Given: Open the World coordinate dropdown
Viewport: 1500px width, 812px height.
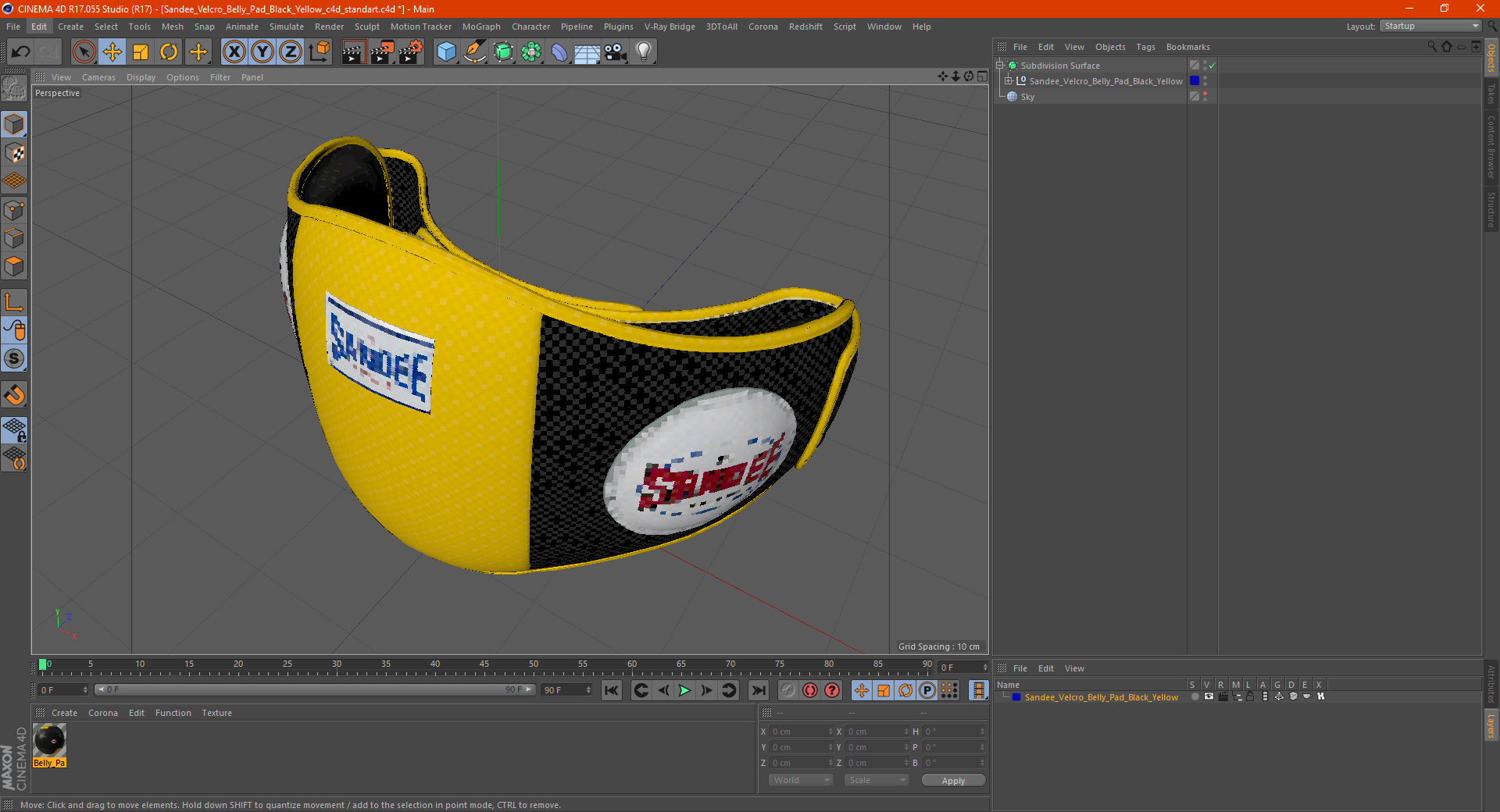Looking at the screenshot, I should pos(800,780).
